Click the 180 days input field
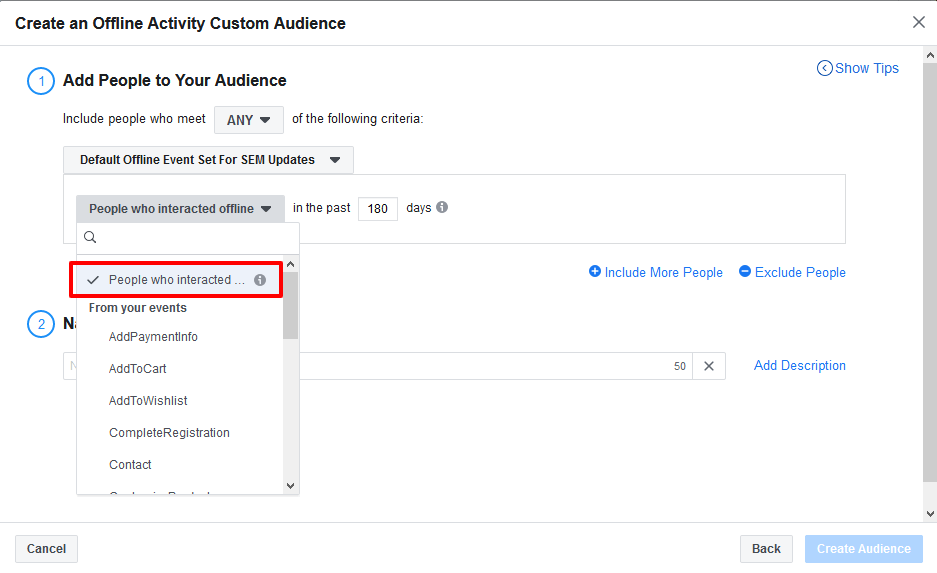Viewport: 937px width, 573px height. pyautogui.click(x=378, y=209)
